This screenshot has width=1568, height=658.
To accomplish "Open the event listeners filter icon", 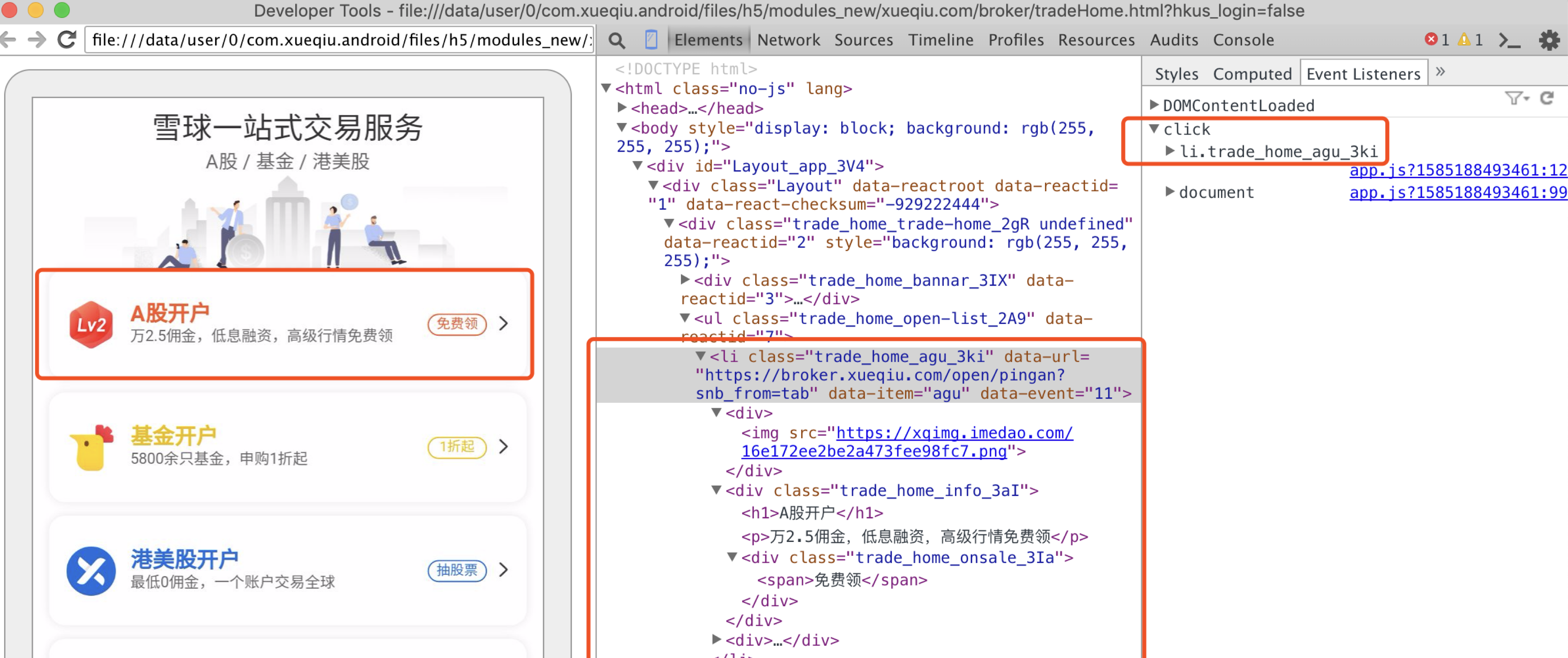I will [x=1516, y=99].
